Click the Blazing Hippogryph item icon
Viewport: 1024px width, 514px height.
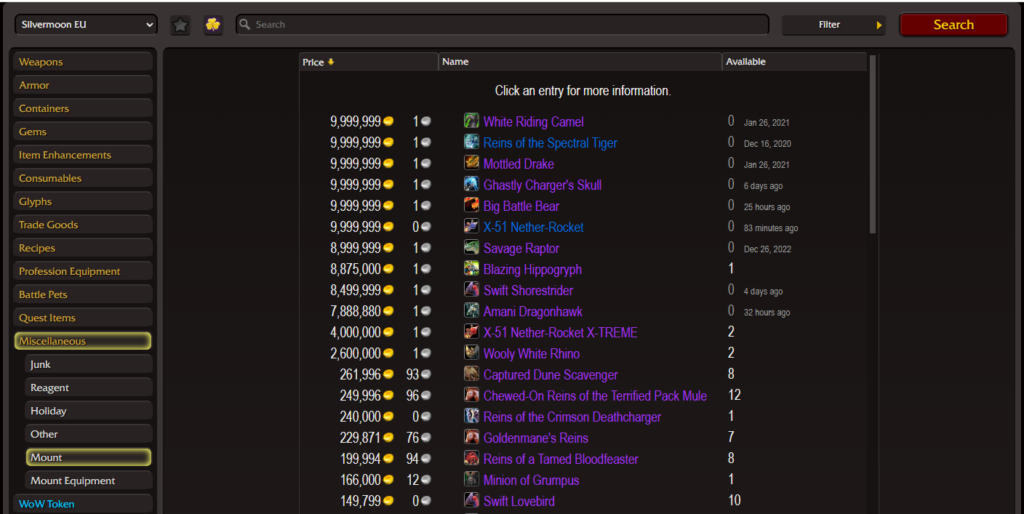(472, 268)
